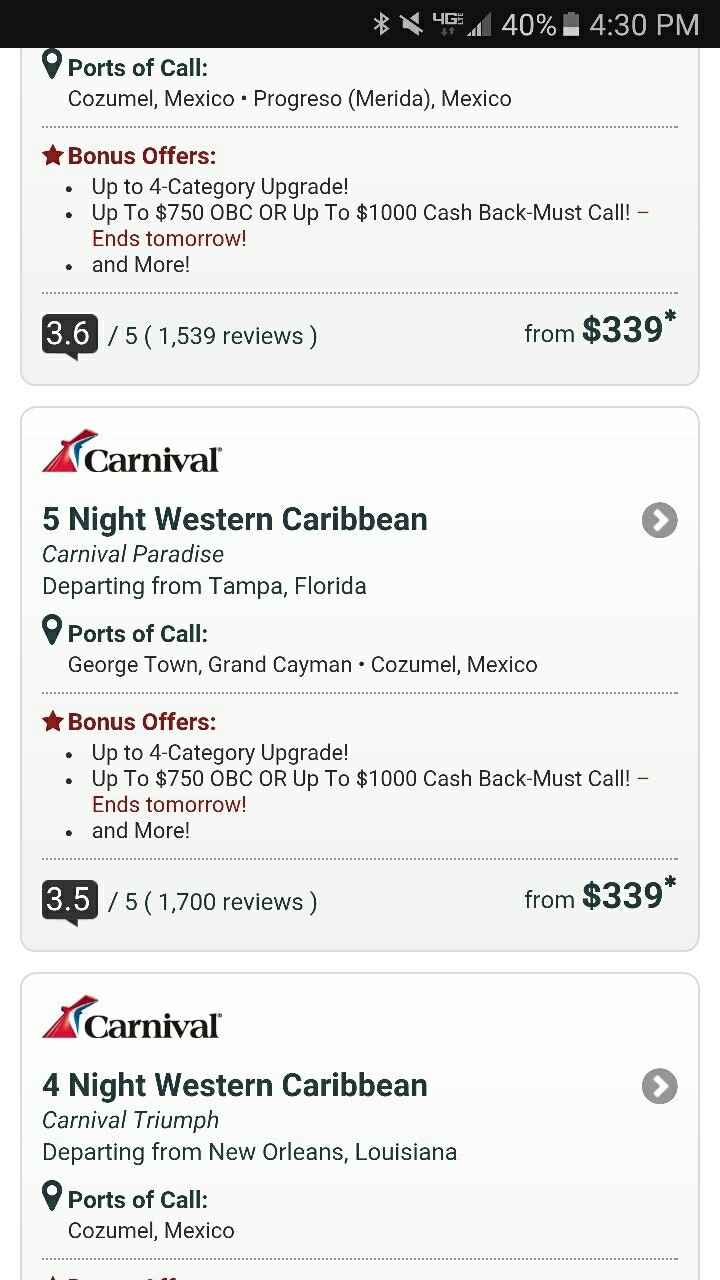This screenshot has height=1280, width=720.
Task: Tap the 3.6 rating badge
Action: (x=68, y=332)
